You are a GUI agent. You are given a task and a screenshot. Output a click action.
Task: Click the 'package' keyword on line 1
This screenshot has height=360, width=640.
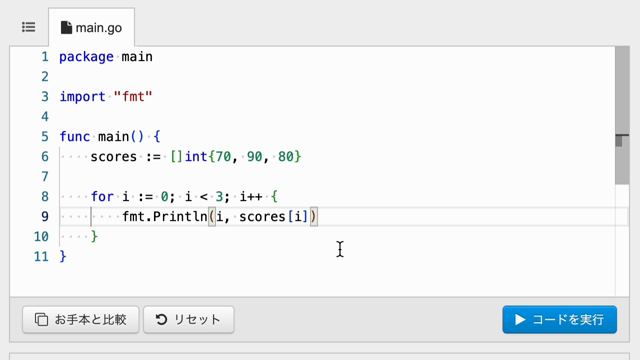(x=87, y=57)
